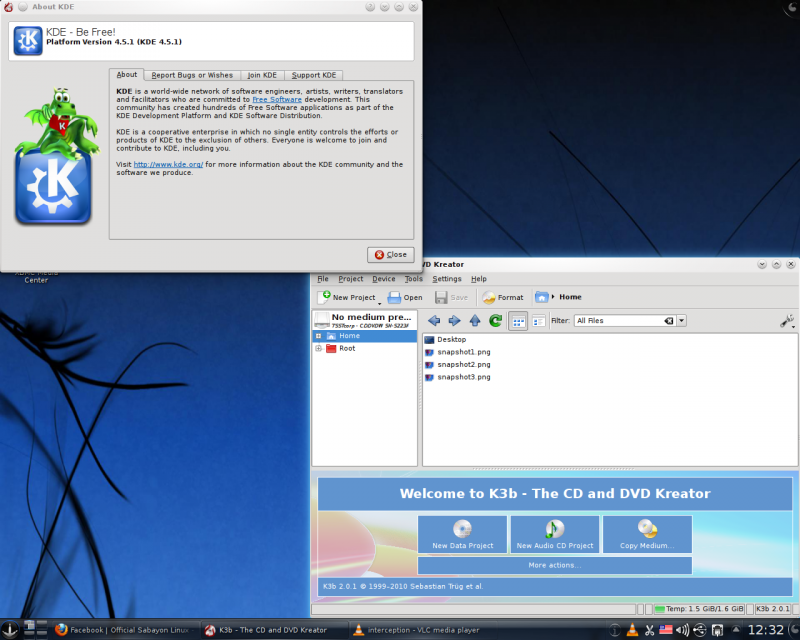Screen dimensions: 800x640
Task: Go back with the left arrow icon
Action: click(x=433, y=321)
